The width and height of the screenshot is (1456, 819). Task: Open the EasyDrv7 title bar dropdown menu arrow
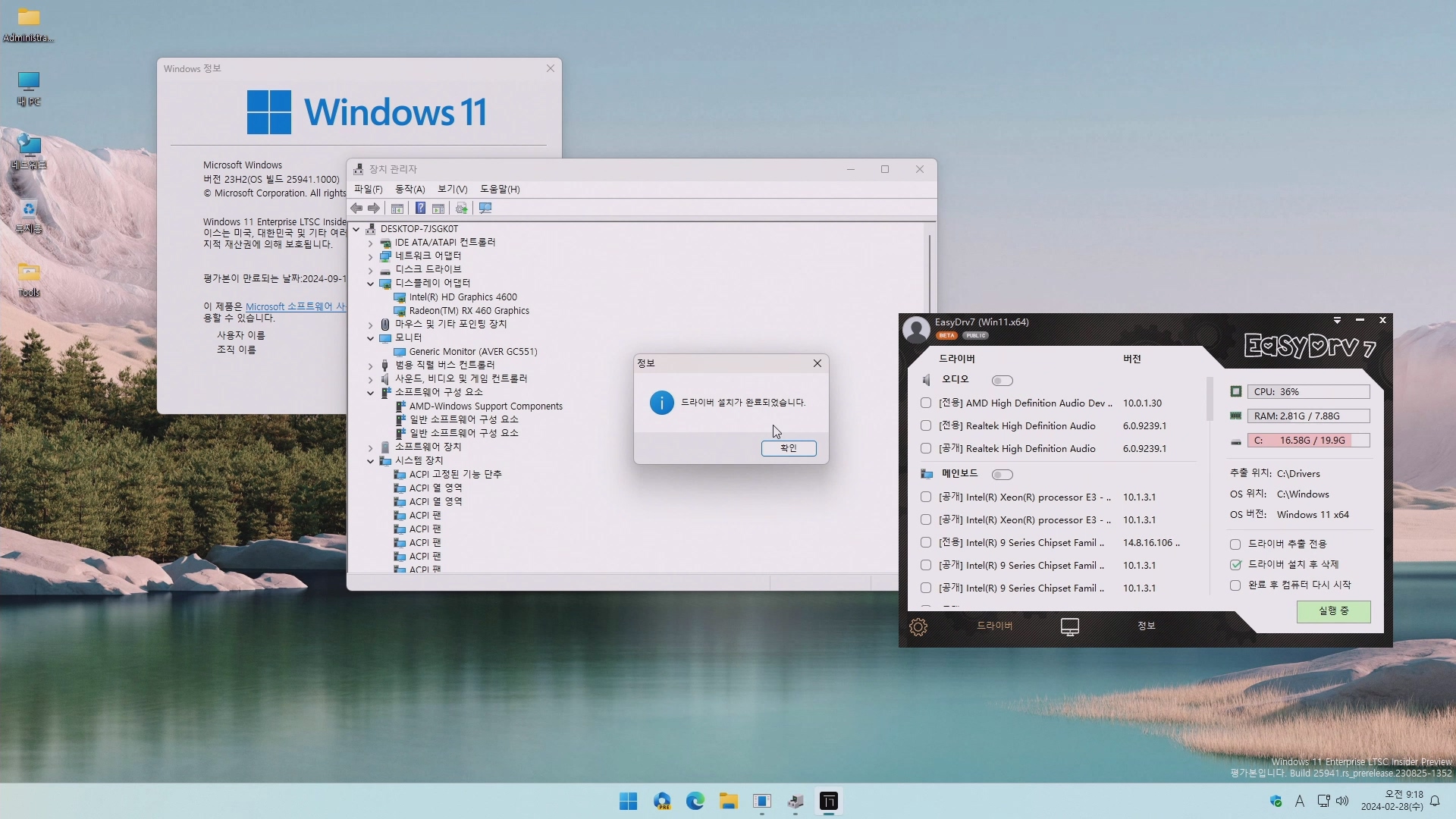coord(1337,321)
